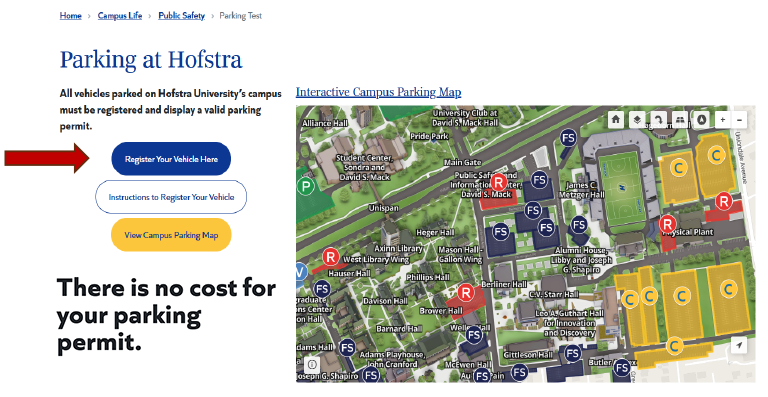
Task: Toggle the map's tilted perspective view
Action: pos(680,119)
